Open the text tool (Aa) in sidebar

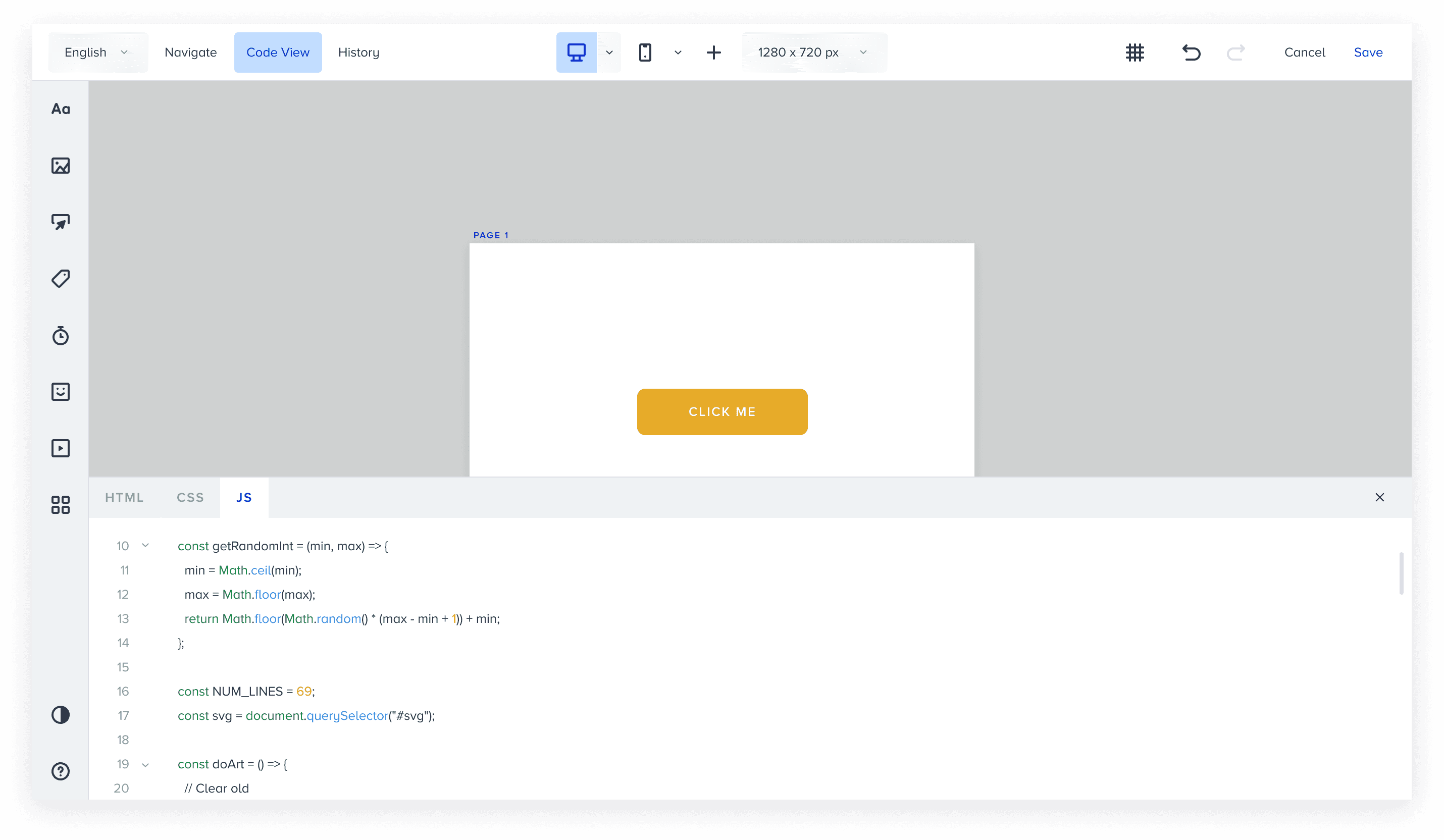(60, 109)
